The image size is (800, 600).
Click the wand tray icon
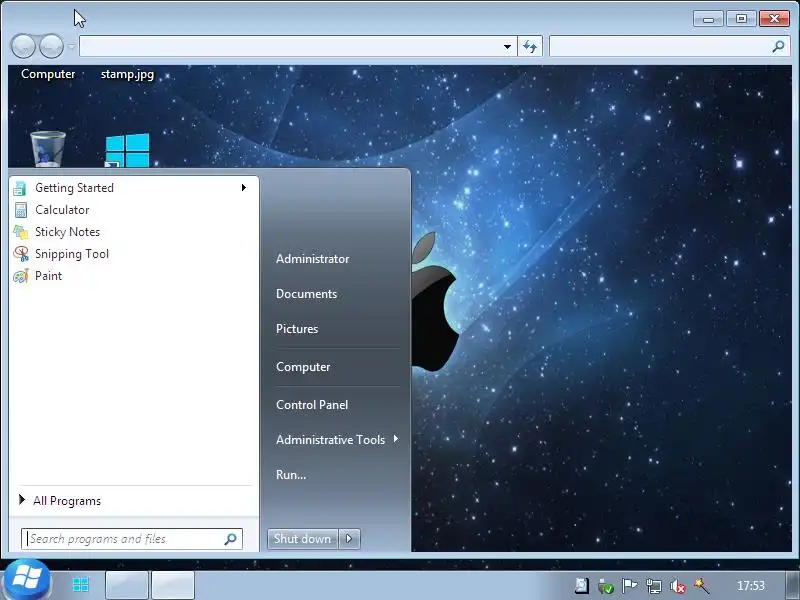tap(702, 586)
